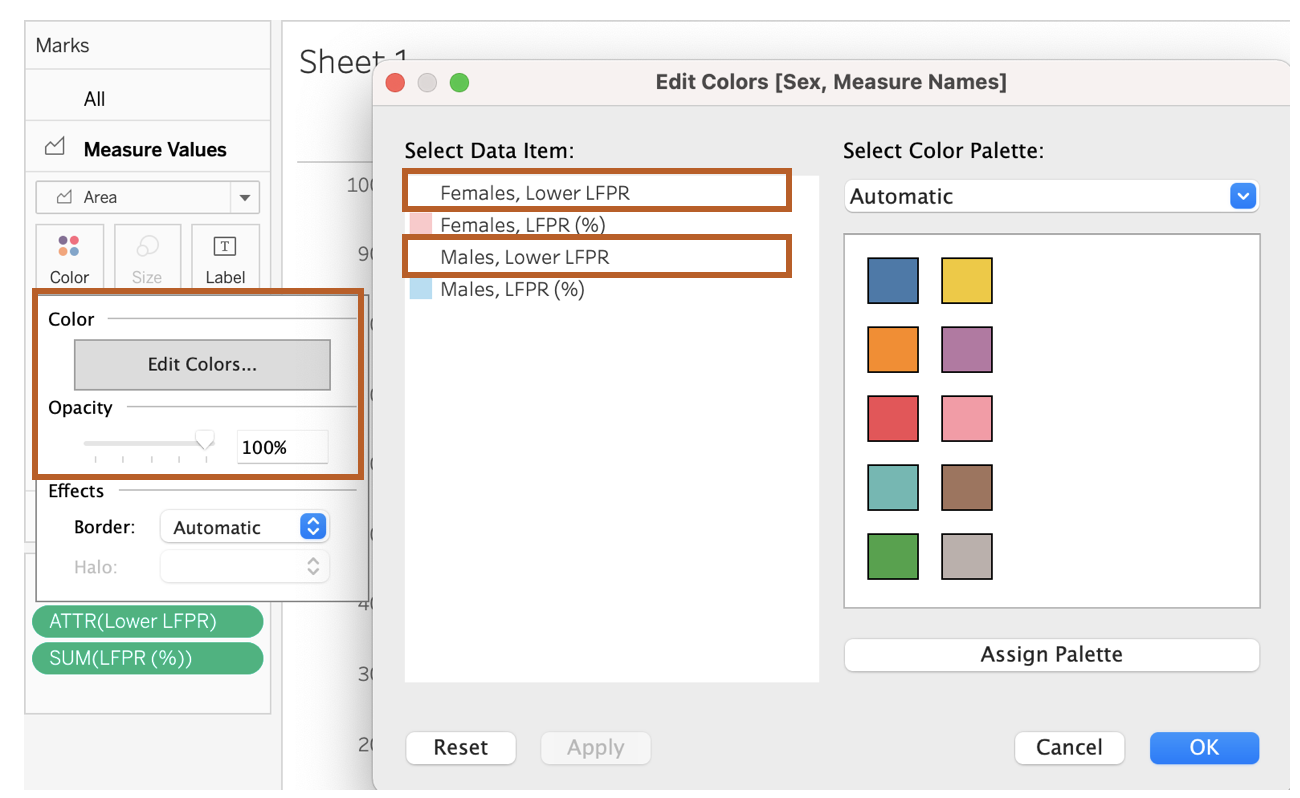Click Cancel in Edit Colors dialog

[x=1069, y=747]
